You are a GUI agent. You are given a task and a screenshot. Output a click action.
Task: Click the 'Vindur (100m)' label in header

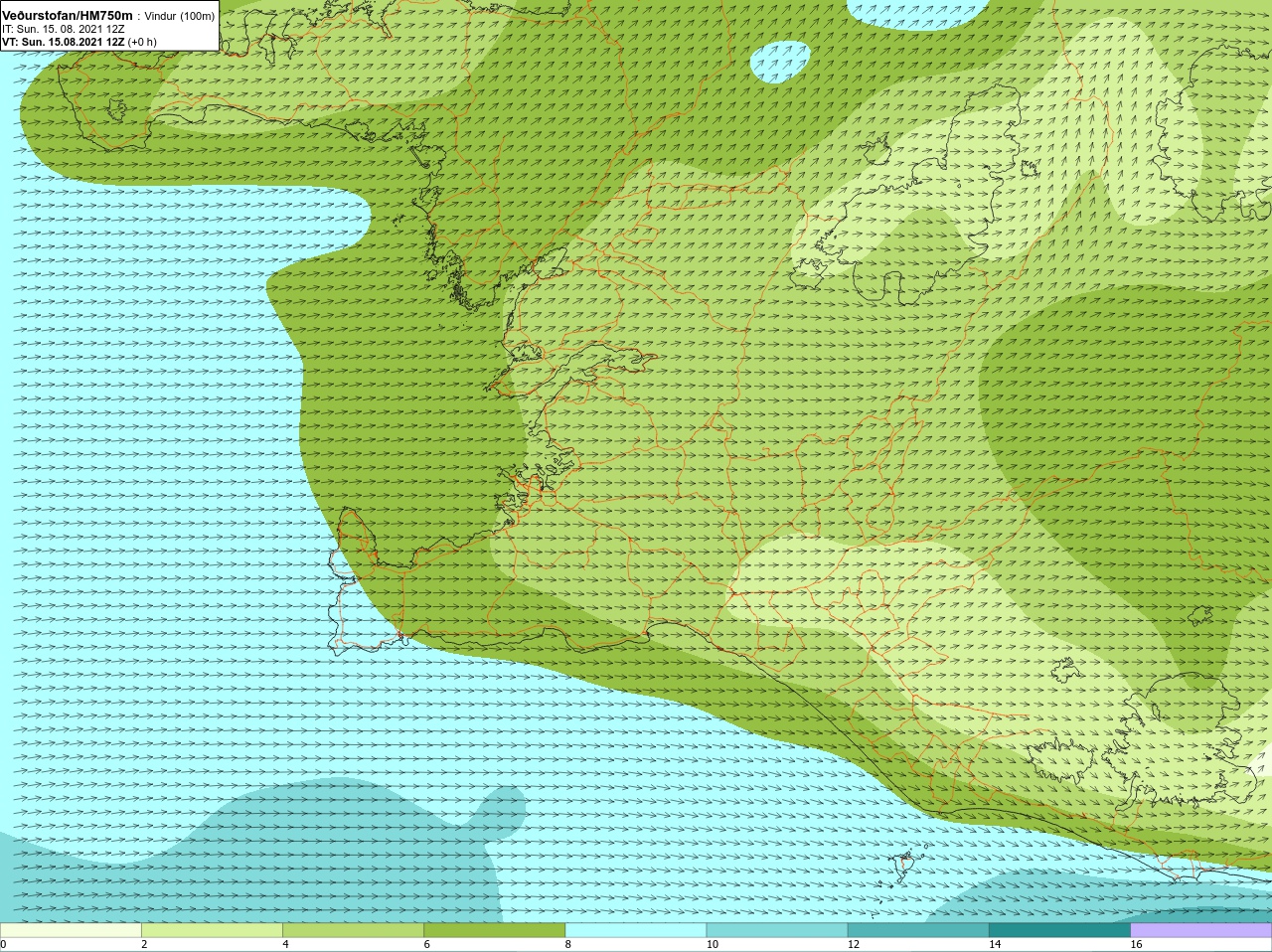[180, 17]
